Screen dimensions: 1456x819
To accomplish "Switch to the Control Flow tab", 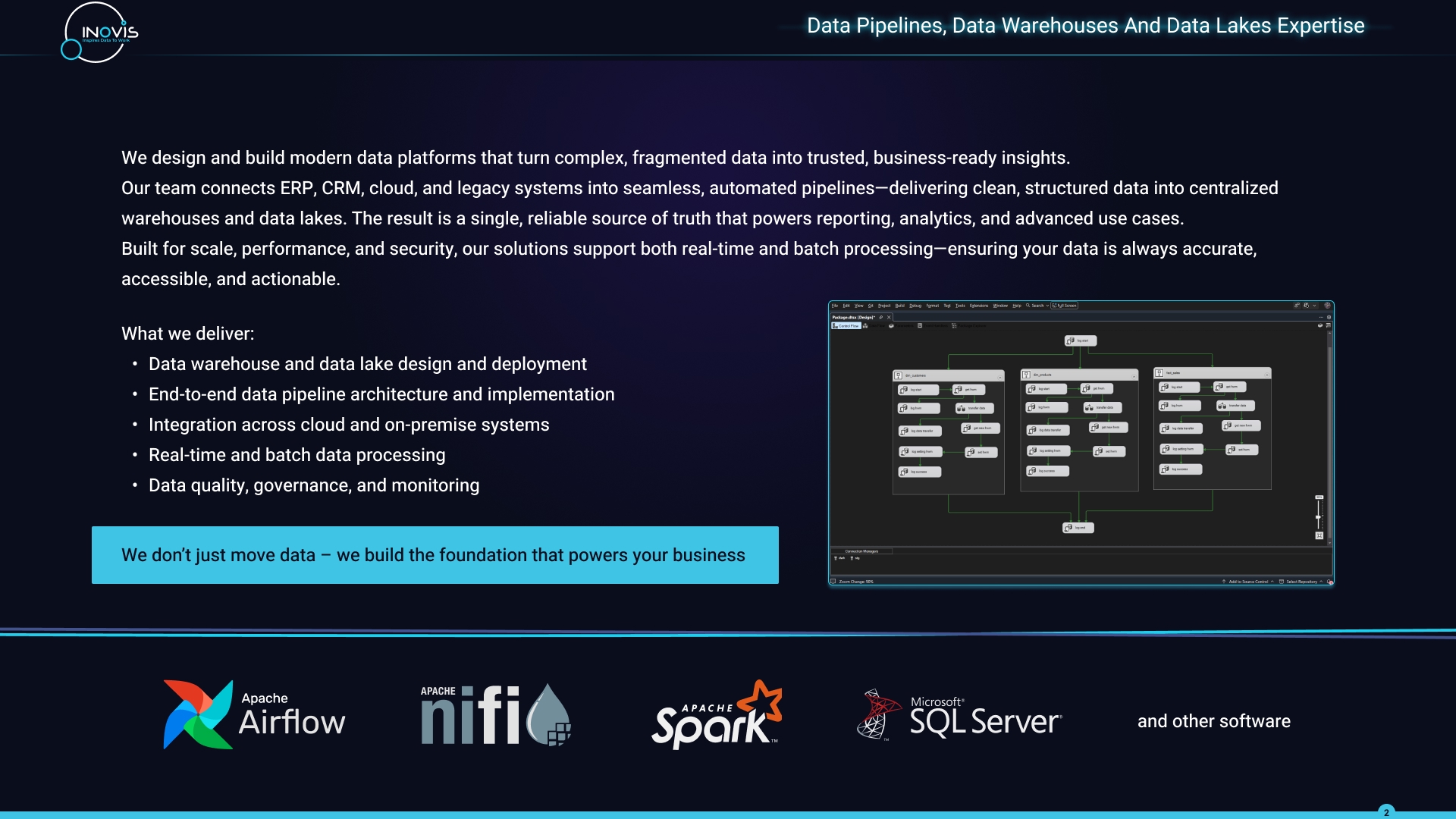I will tap(846, 326).
